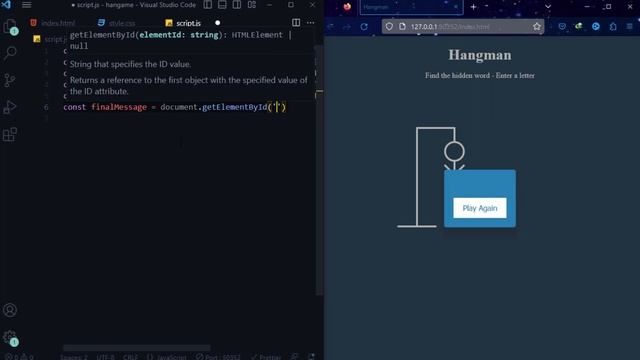Open the Pocket save icon
The width and height of the screenshot is (640, 360).
(x=562, y=27)
